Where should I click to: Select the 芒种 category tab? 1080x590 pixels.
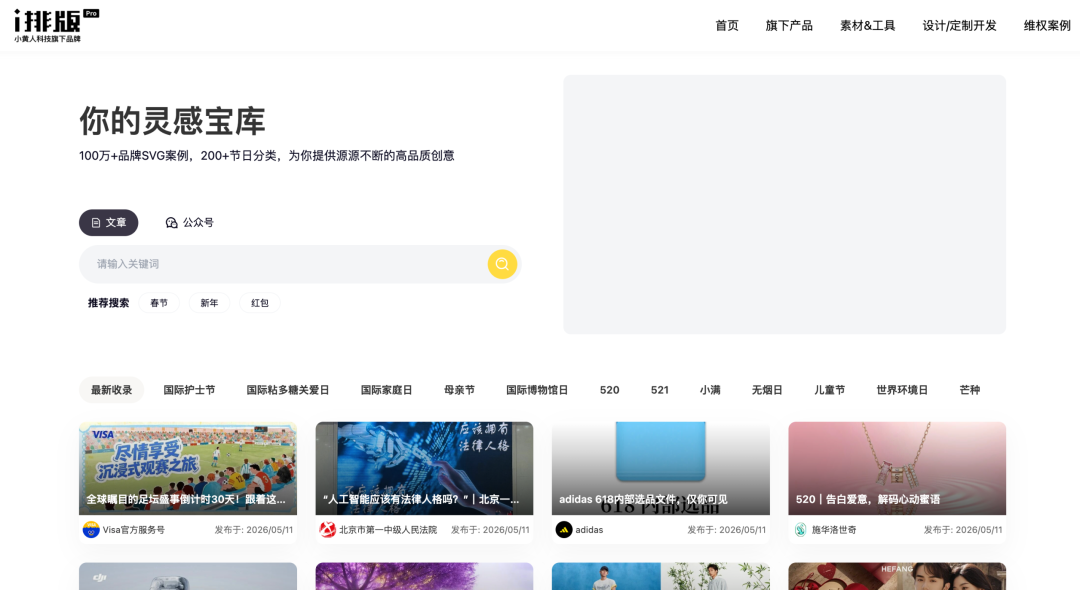(970, 390)
